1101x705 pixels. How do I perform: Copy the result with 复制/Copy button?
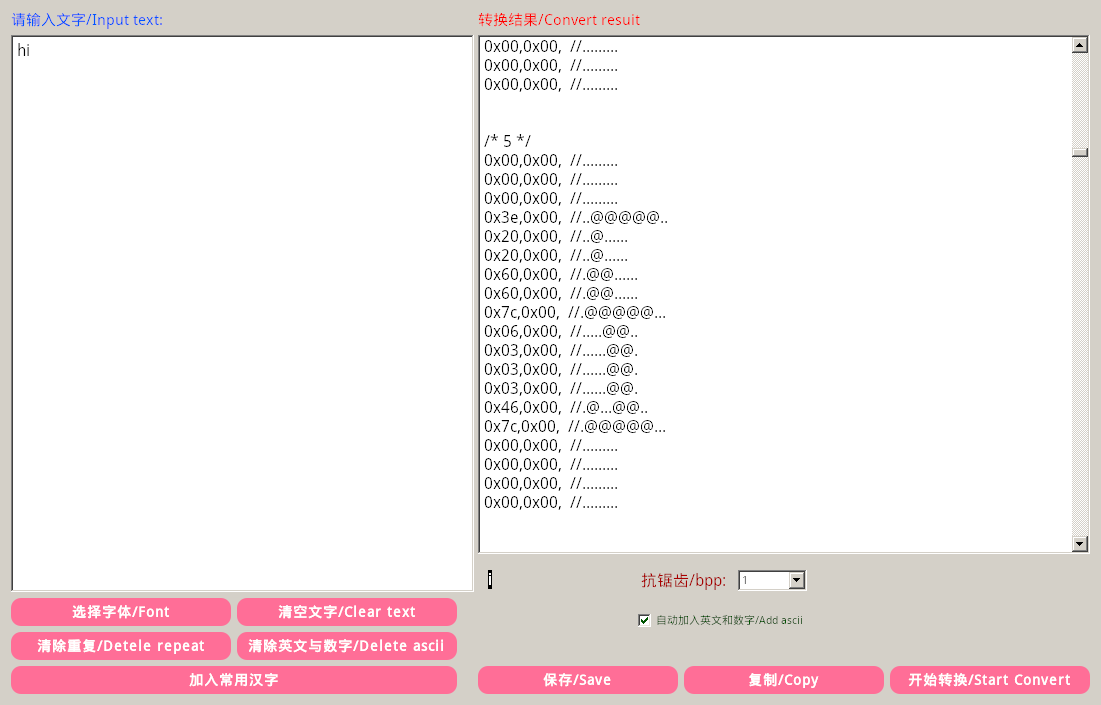784,680
